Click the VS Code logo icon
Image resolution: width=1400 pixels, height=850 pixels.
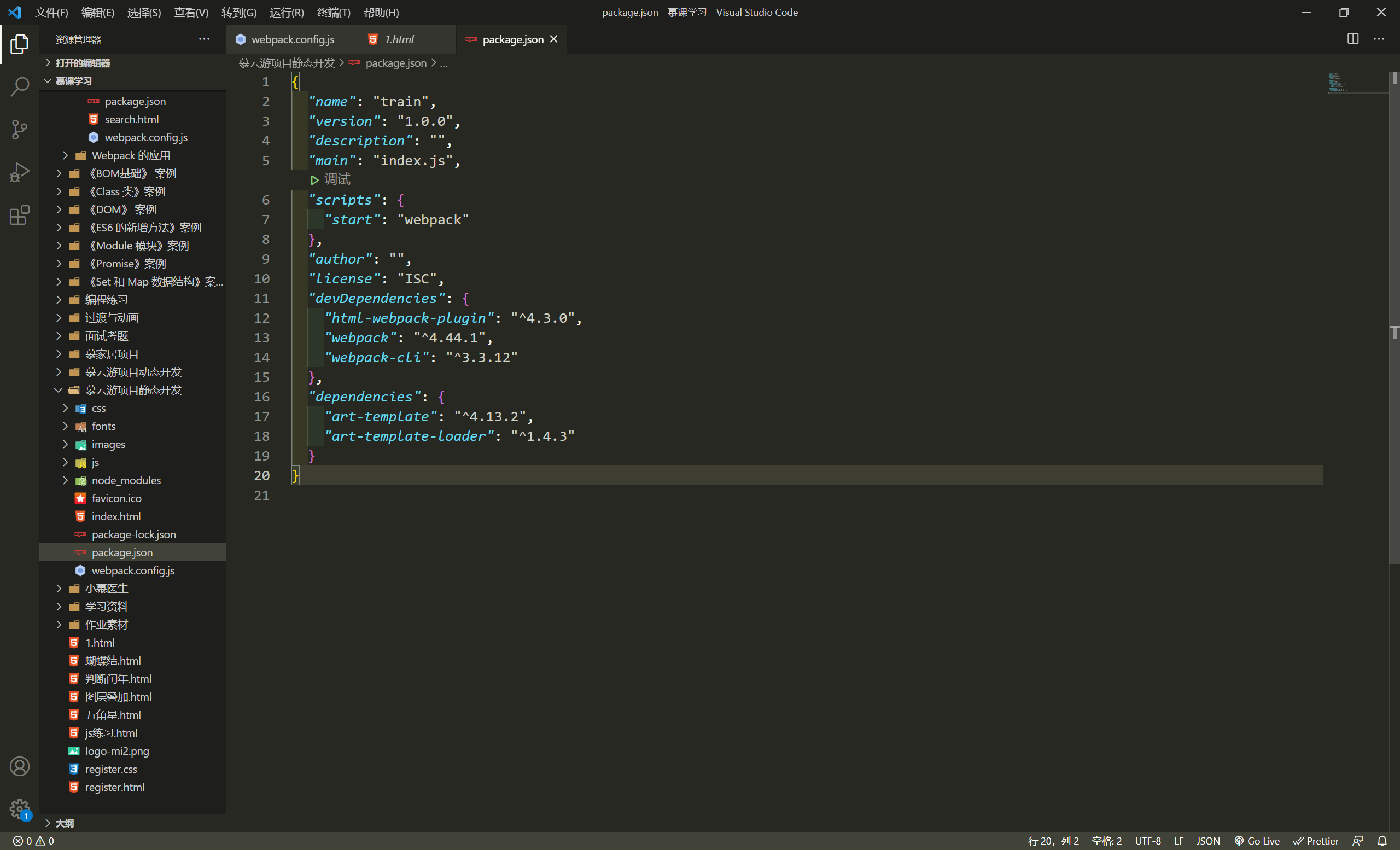coord(15,12)
